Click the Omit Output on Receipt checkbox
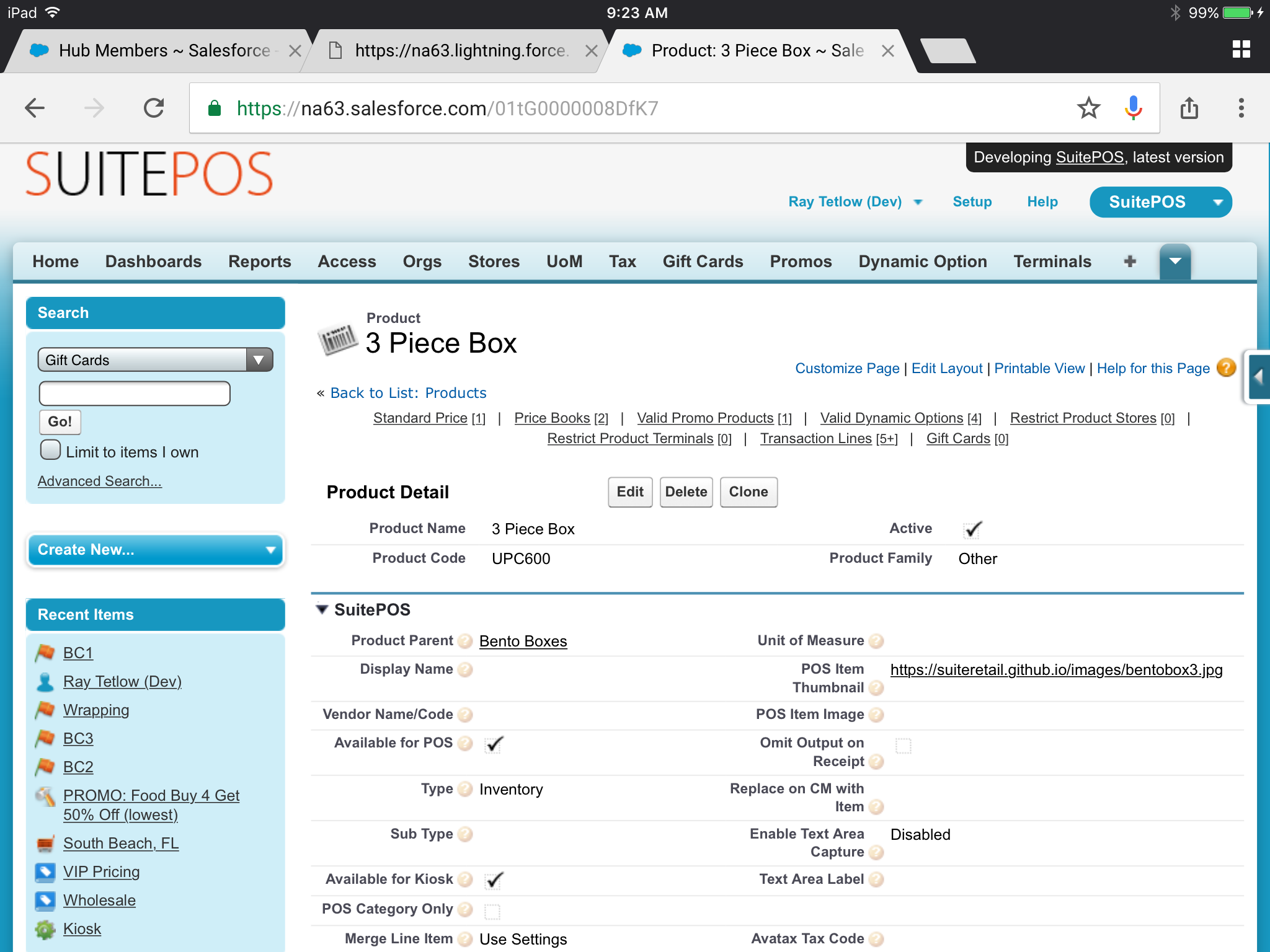1270x952 pixels. click(x=904, y=746)
